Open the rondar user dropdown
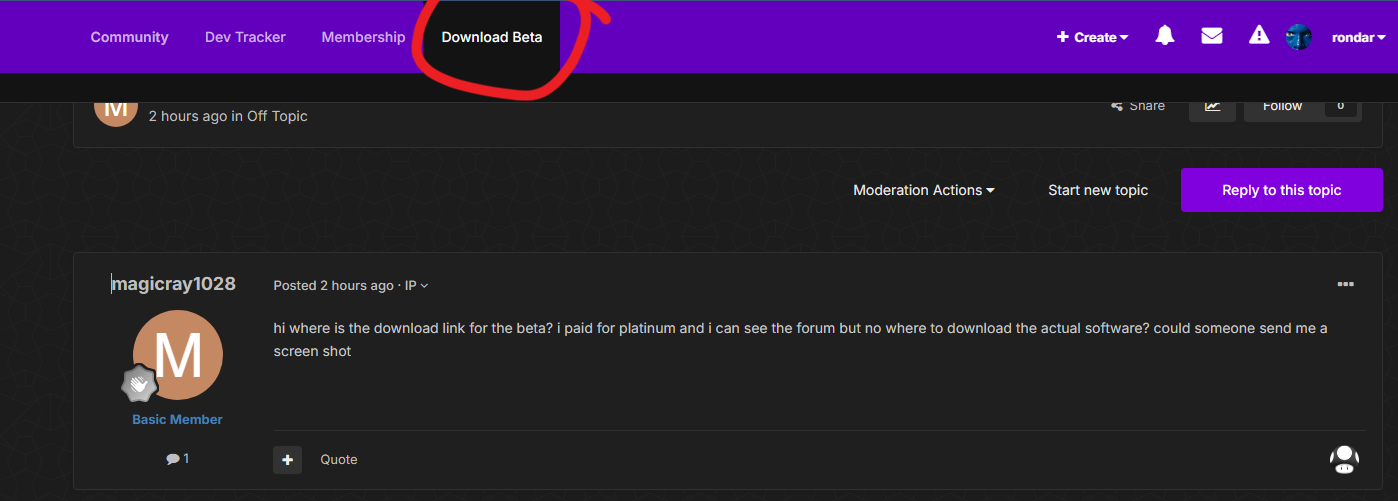This screenshot has width=1398, height=501. (1359, 37)
